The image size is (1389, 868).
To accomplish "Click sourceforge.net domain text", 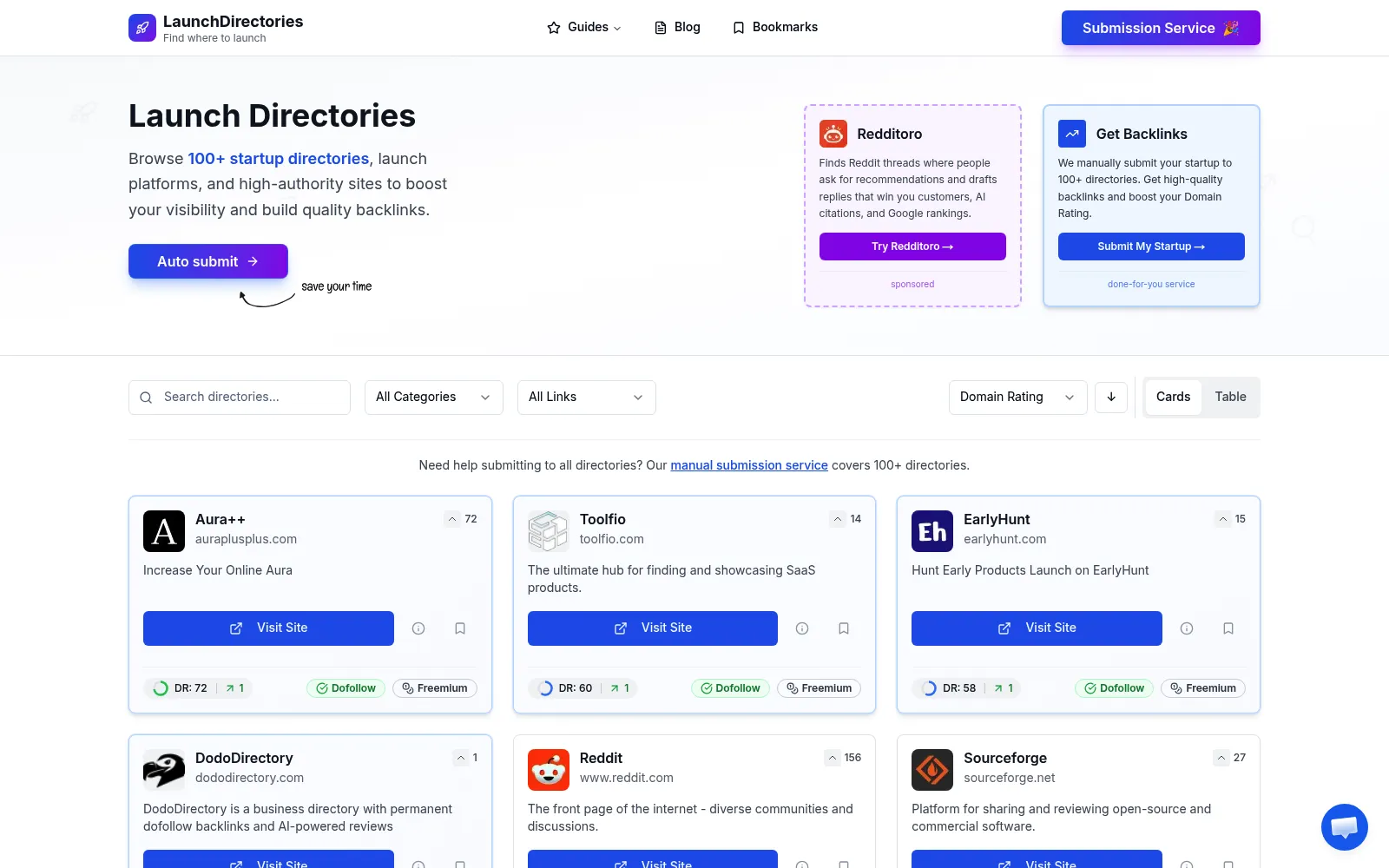I will click(1010, 778).
